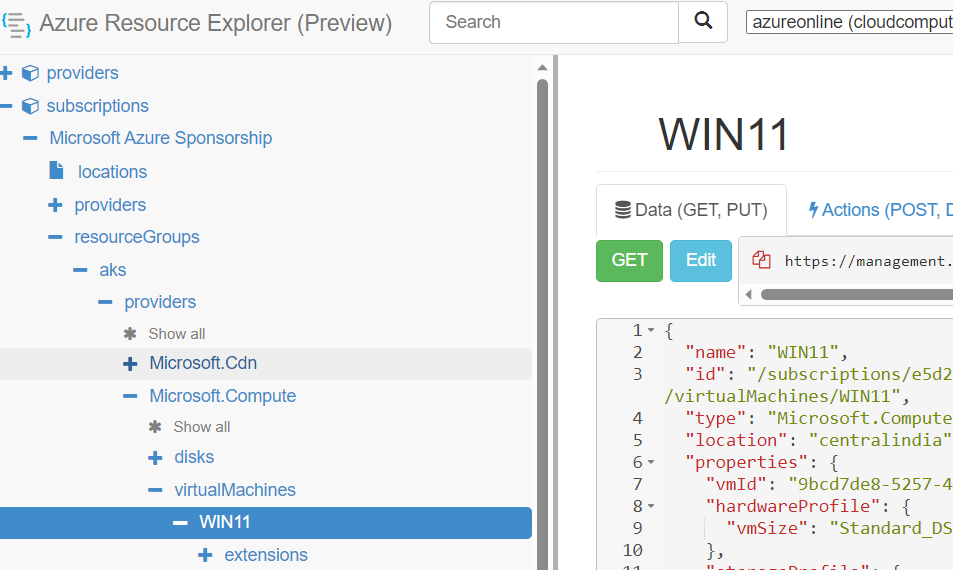
Task: Expand the Microsoft.Cdn node
Action: click(x=130, y=363)
